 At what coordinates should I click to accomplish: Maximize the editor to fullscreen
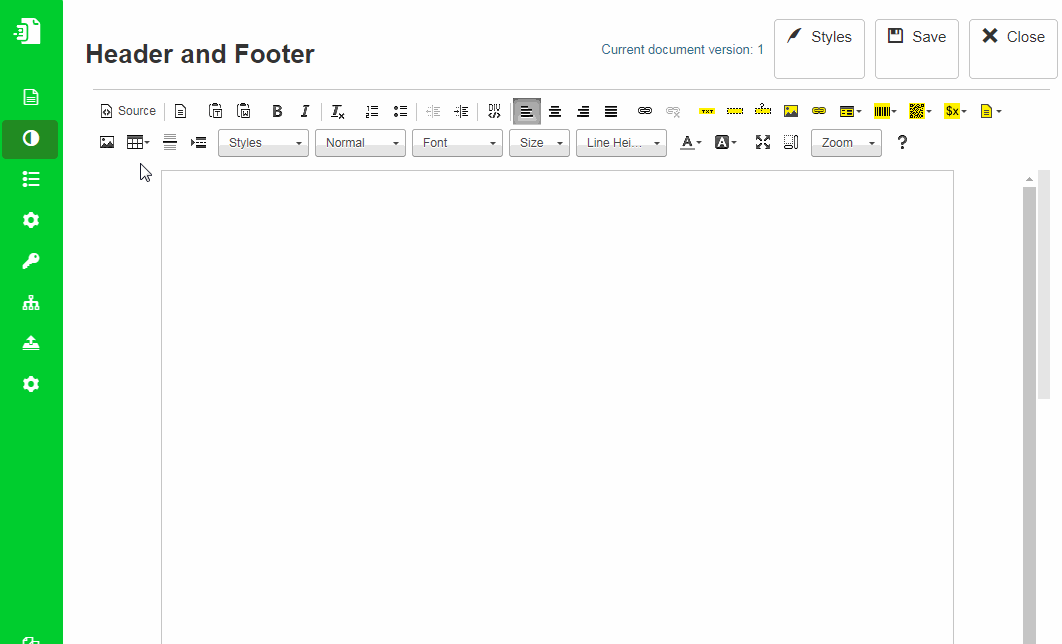pyautogui.click(x=763, y=142)
